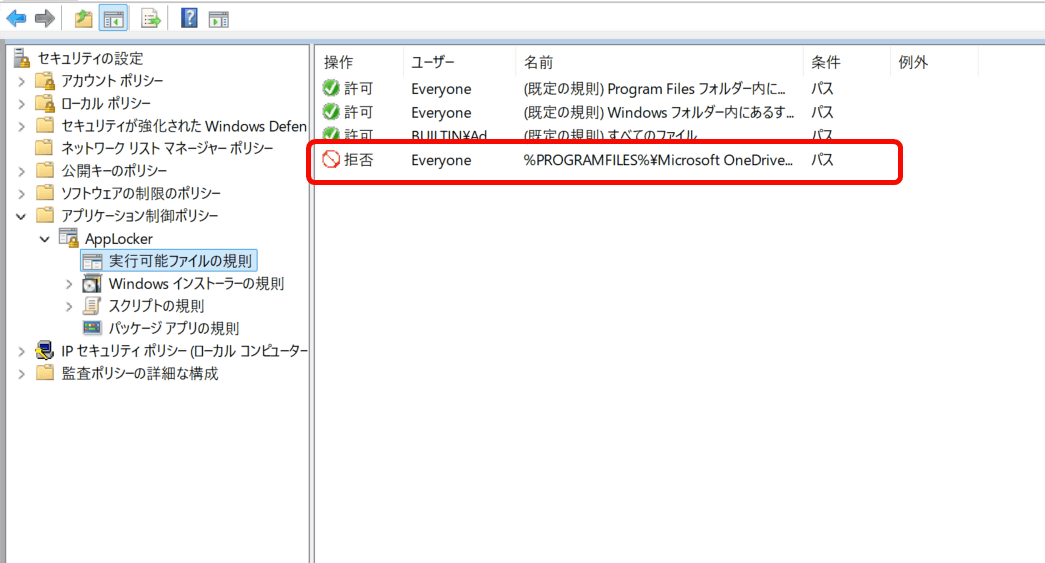Expand the ローカル ポリシー node

click(22, 103)
